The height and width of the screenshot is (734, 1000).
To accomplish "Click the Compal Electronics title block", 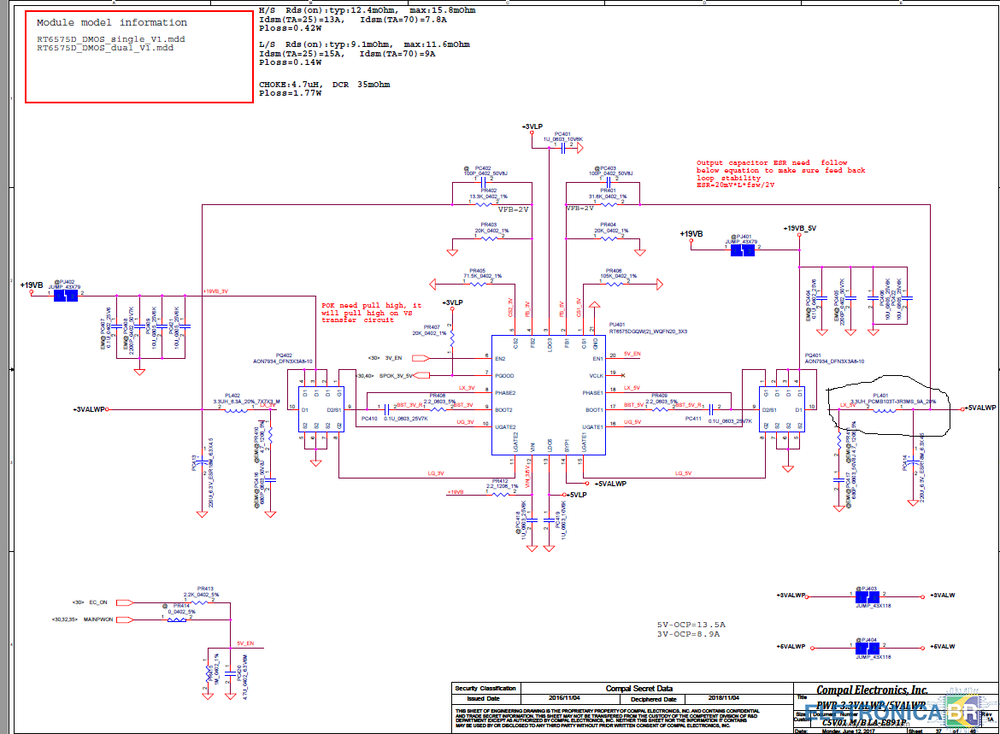I will pos(871,690).
